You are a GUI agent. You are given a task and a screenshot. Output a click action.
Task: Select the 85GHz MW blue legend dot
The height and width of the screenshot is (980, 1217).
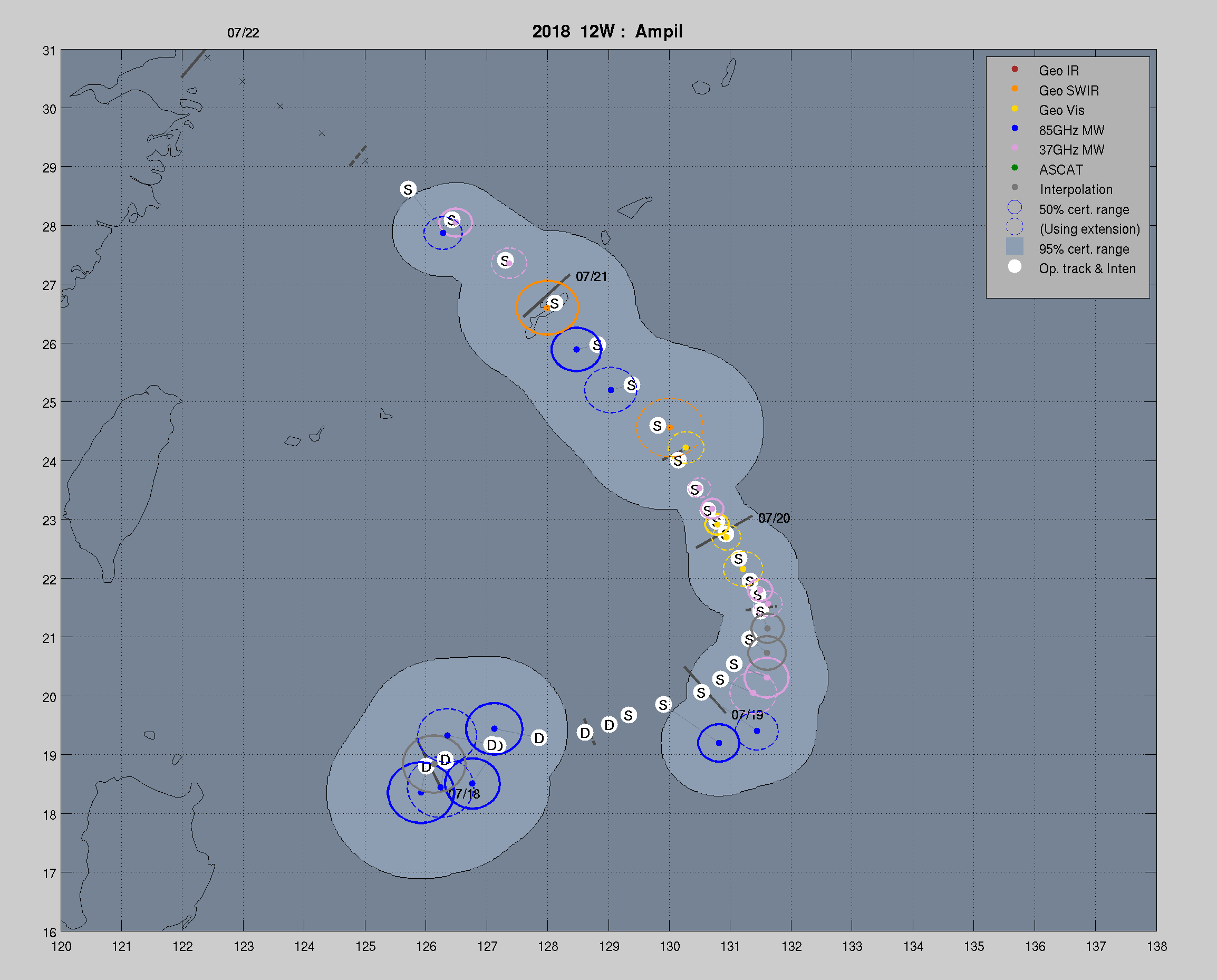pyautogui.click(x=1015, y=128)
